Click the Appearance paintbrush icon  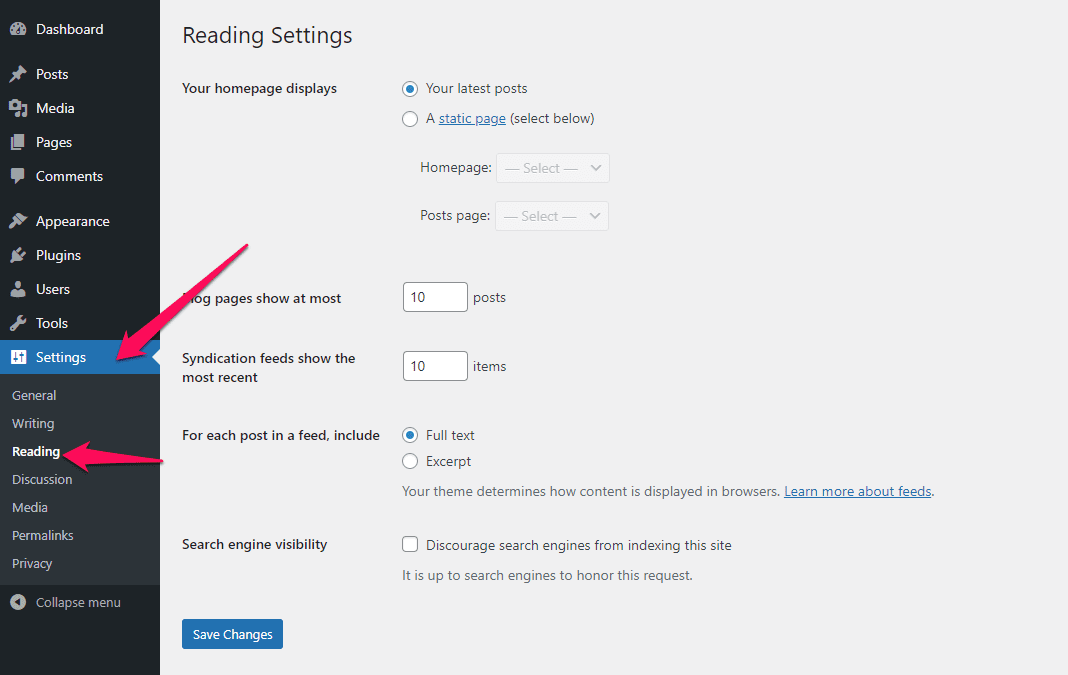point(18,221)
